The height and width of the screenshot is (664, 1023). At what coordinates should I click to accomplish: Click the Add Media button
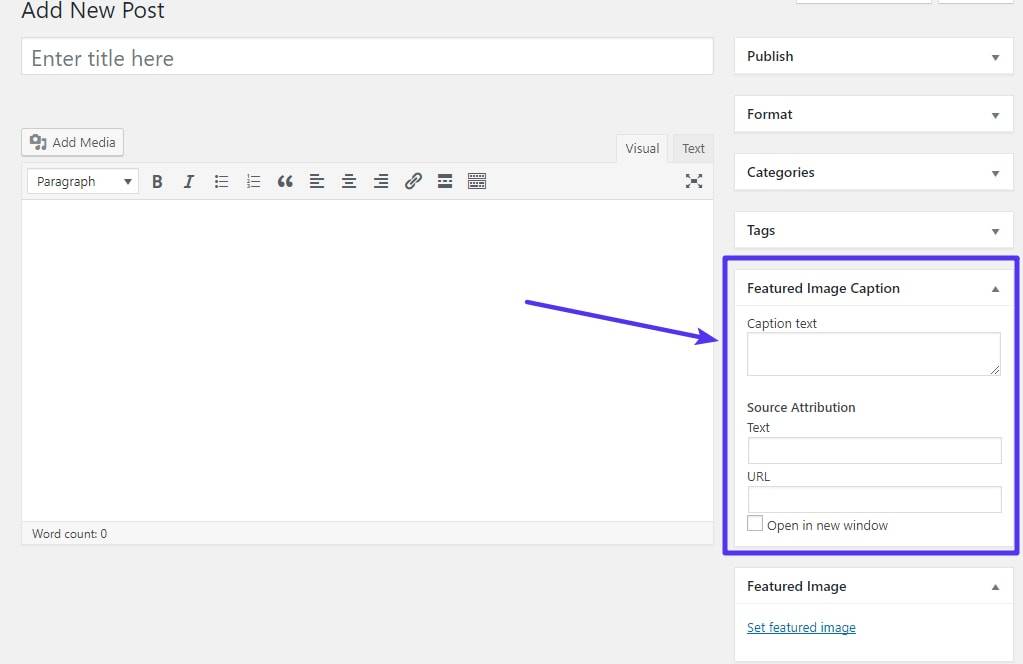tap(73, 142)
